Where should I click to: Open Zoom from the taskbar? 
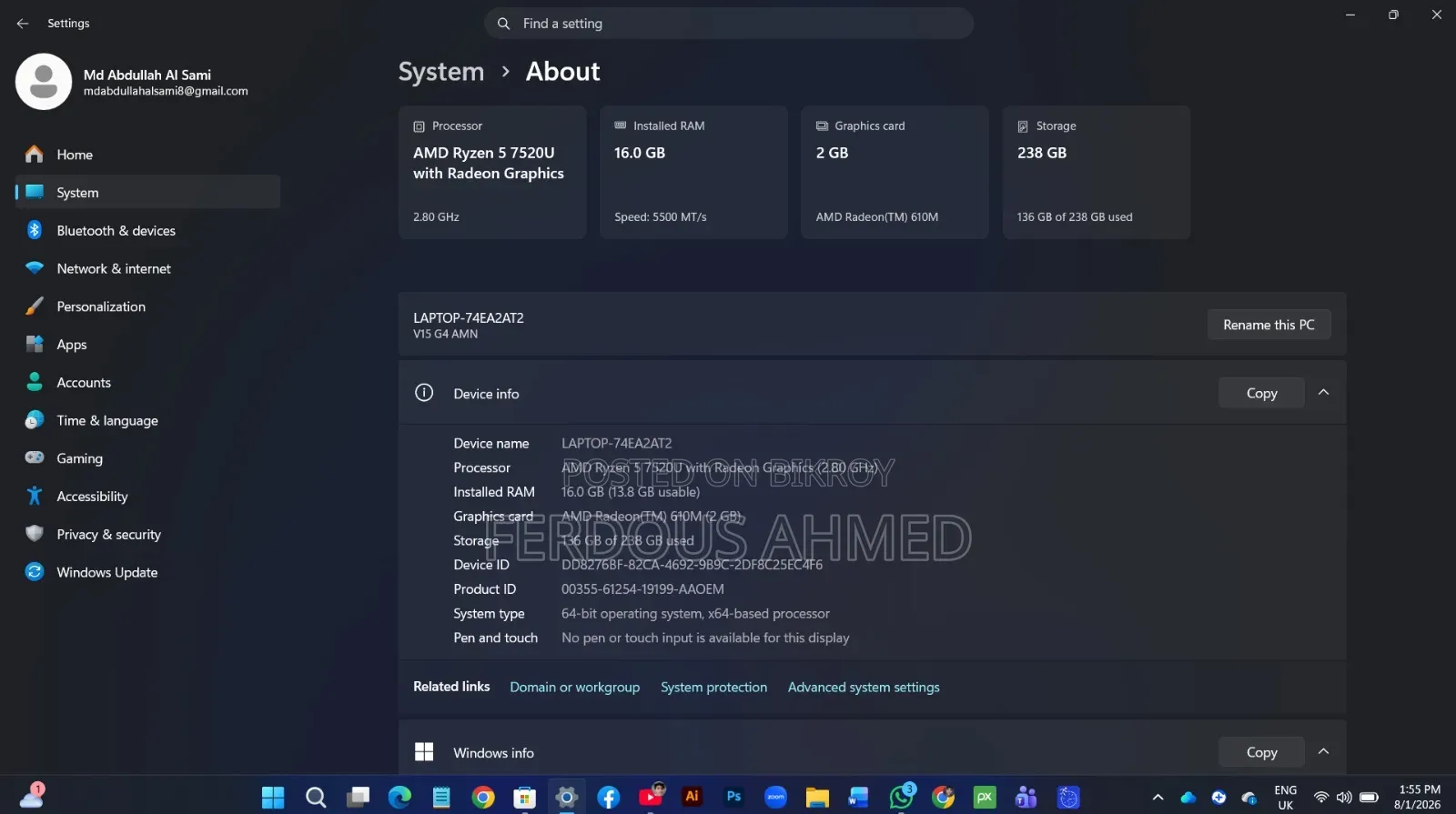(x=775, y=798)
